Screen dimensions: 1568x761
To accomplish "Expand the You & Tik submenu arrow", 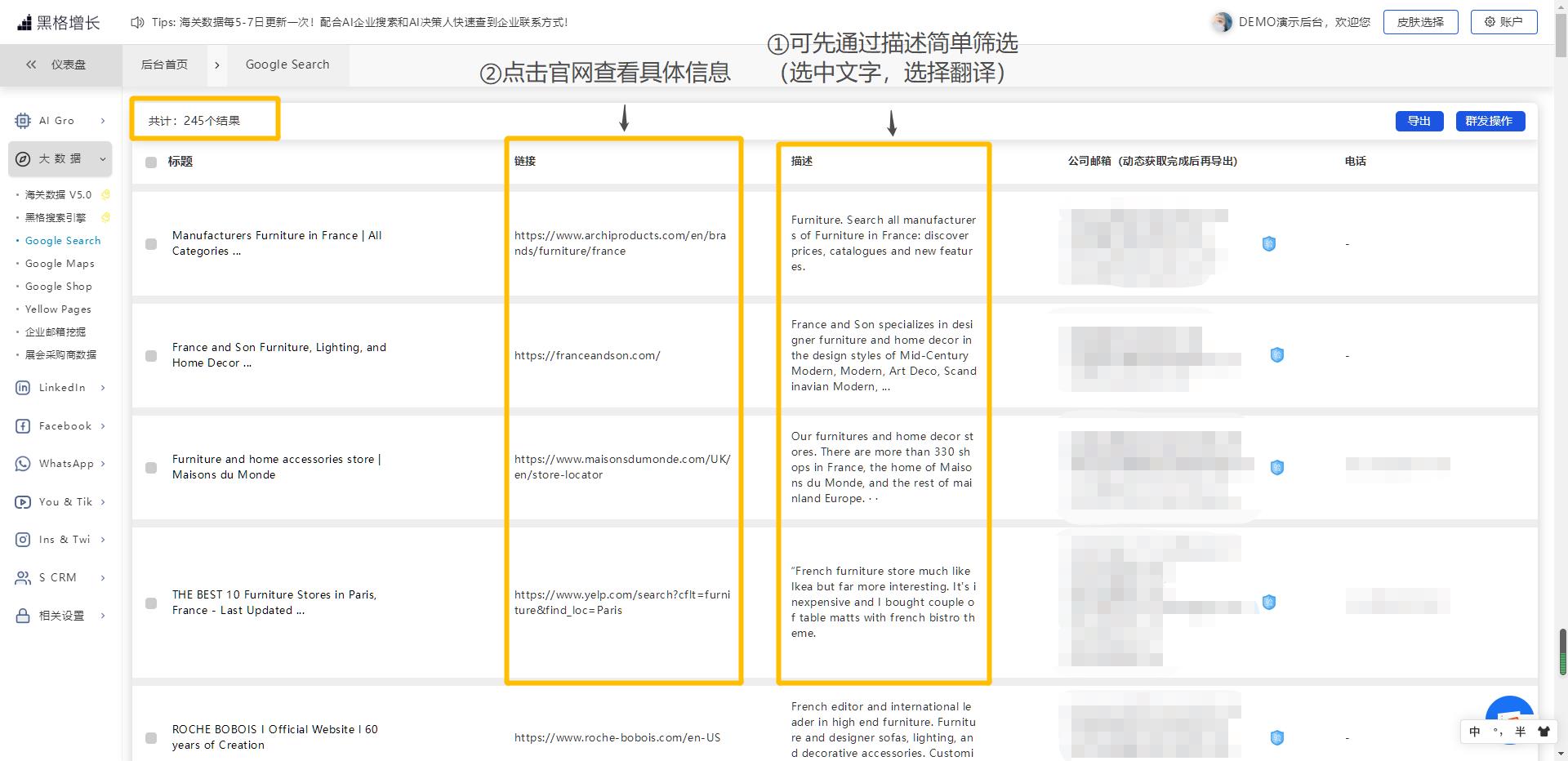I will click(103, 502).
